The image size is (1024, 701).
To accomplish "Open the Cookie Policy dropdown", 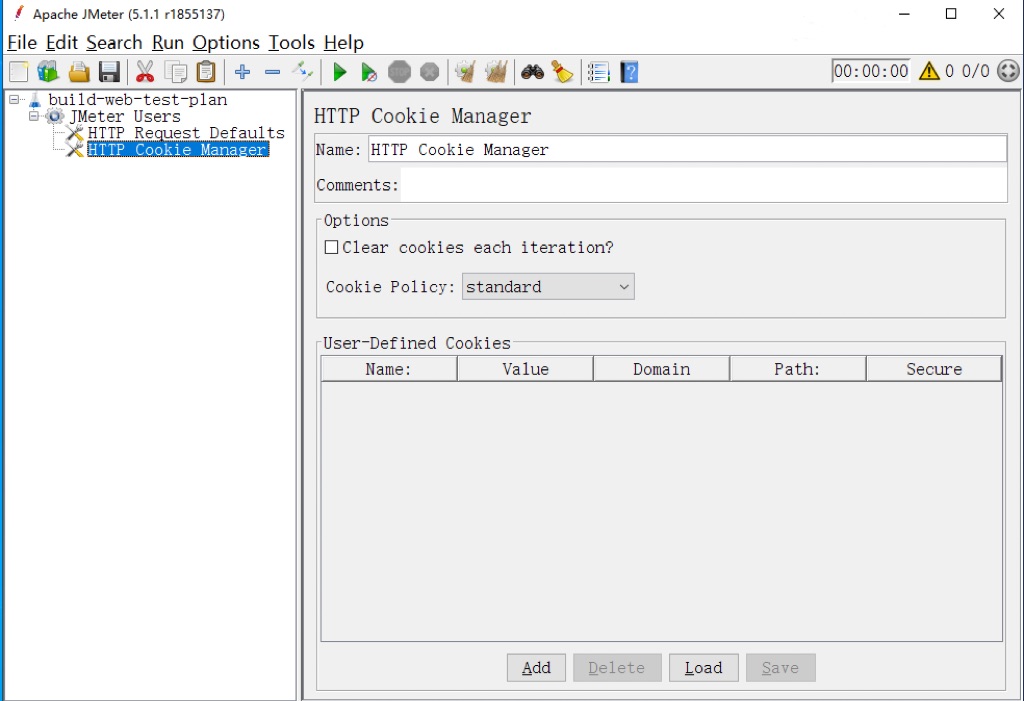I will 548,287.
